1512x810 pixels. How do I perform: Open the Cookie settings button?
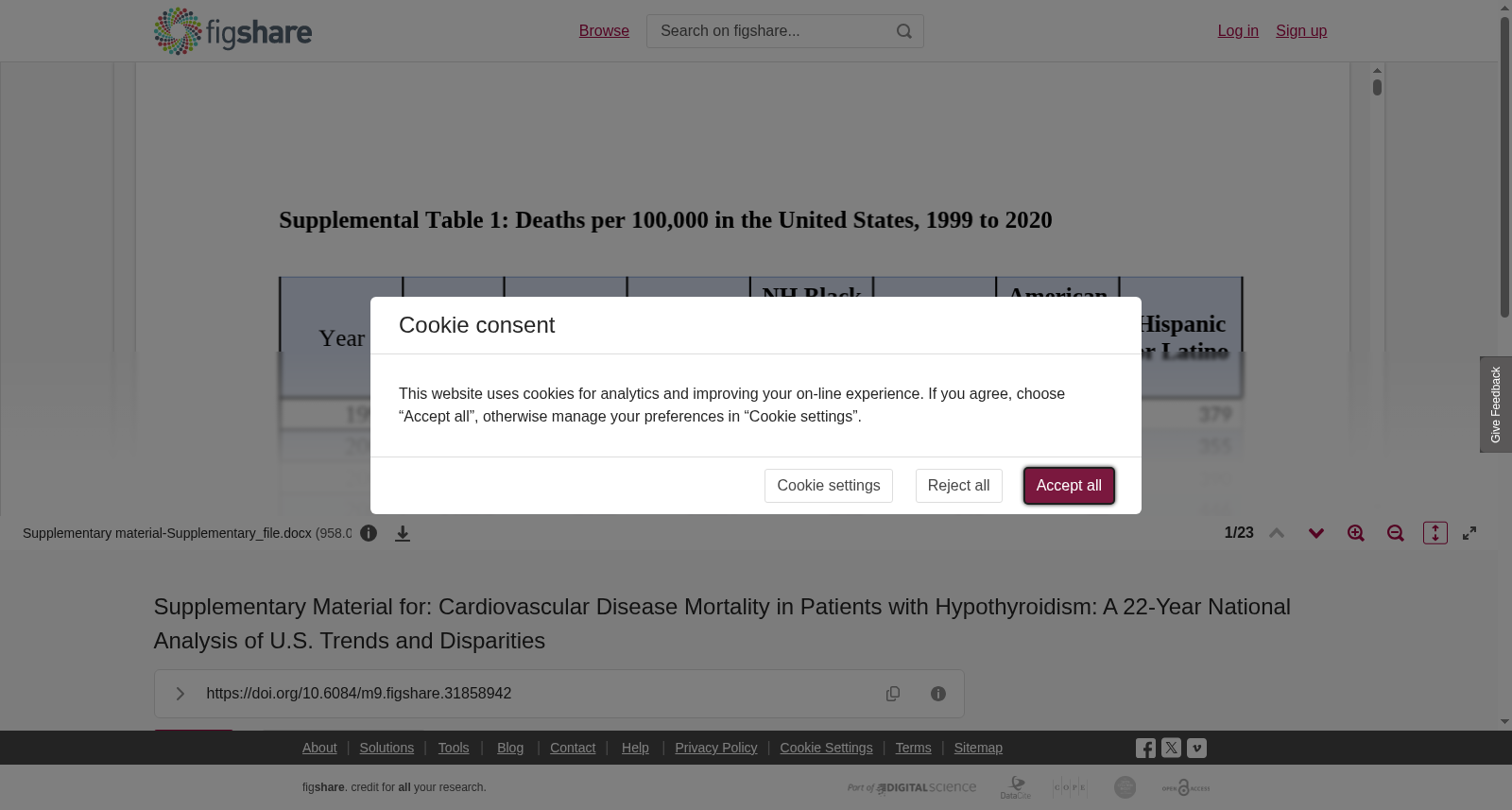(x=829, y=486)
